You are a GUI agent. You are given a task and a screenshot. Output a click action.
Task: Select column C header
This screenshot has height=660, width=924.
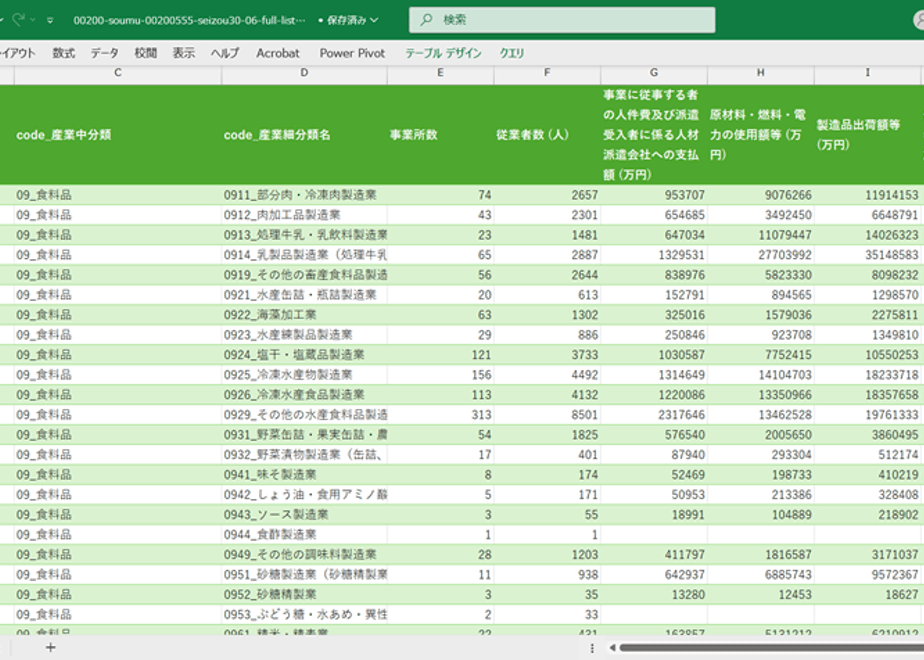118,73
